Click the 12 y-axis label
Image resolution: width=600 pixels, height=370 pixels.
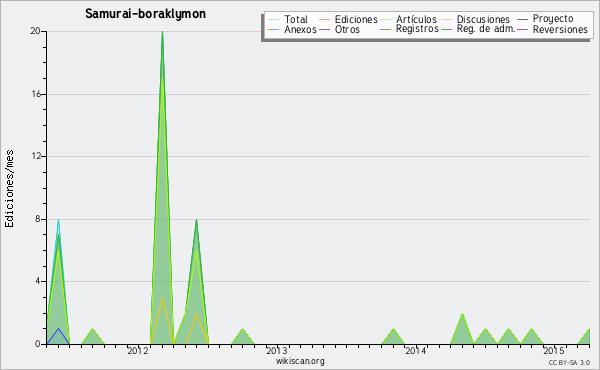pos(36,156)
